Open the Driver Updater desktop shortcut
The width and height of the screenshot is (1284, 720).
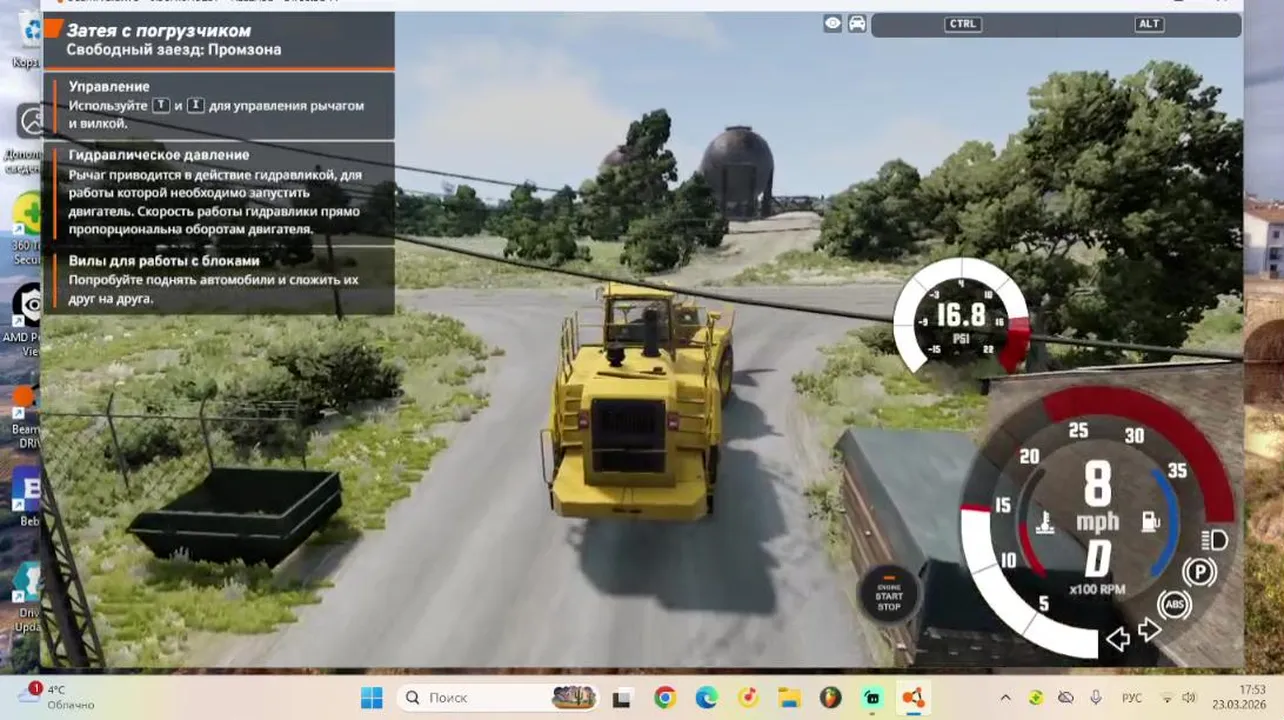point(27,598)
